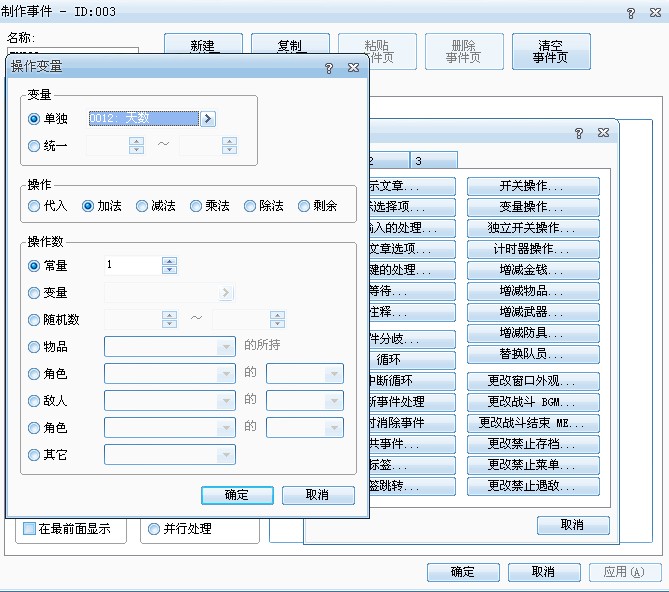The height and width of the screenshot is (592, 669).
Task: Cancel the 制作事件 window at the bottom
Action: (544, 572)
